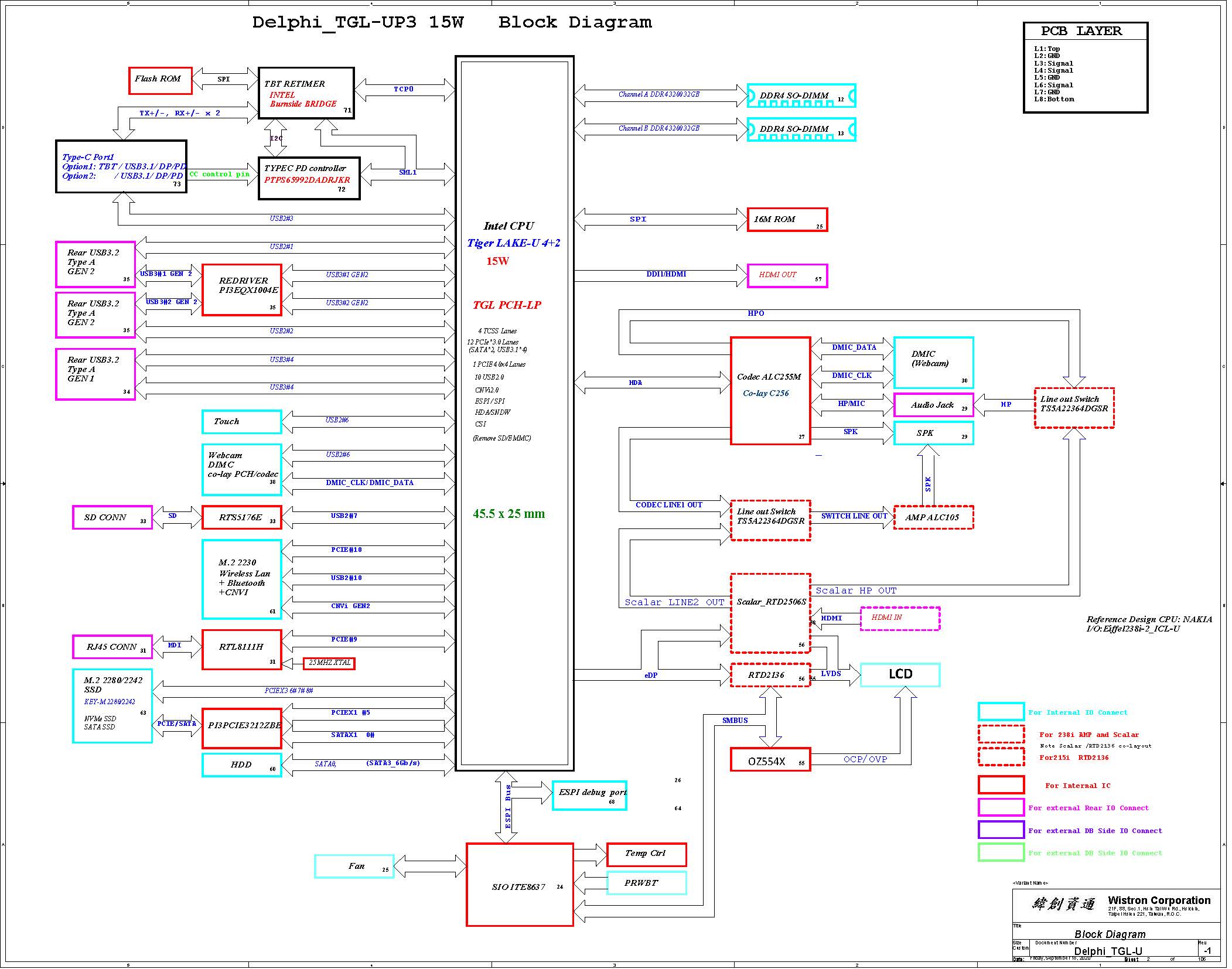Select the Fan block
This screenshot has height=969, width=1232.
point(354,866)
